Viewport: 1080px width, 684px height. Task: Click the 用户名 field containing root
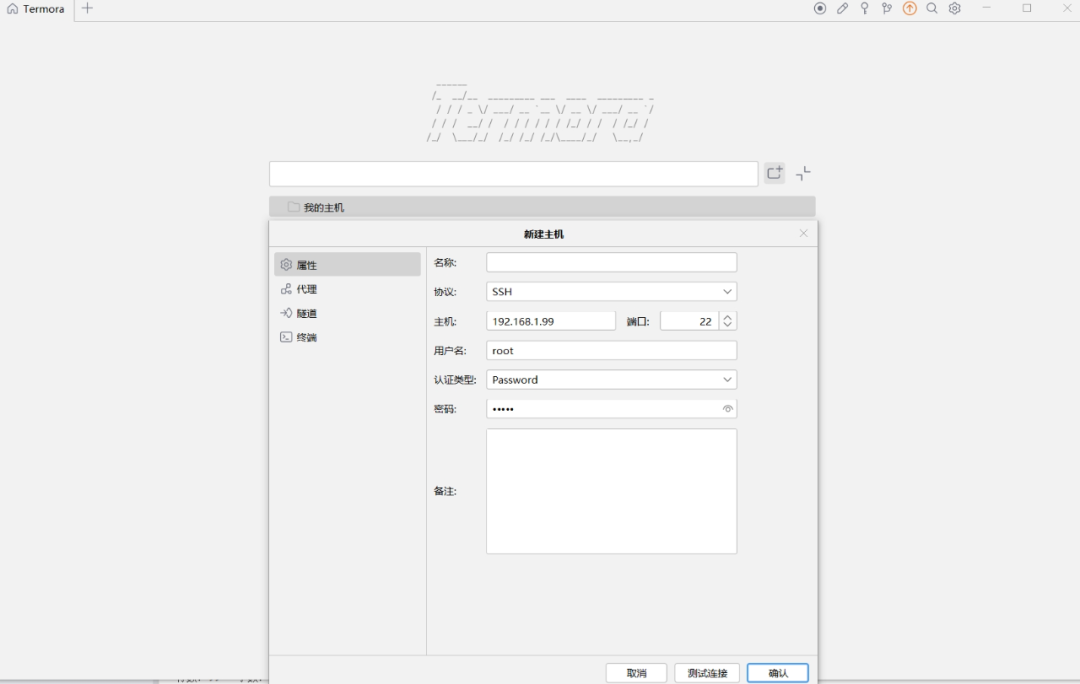612,350
